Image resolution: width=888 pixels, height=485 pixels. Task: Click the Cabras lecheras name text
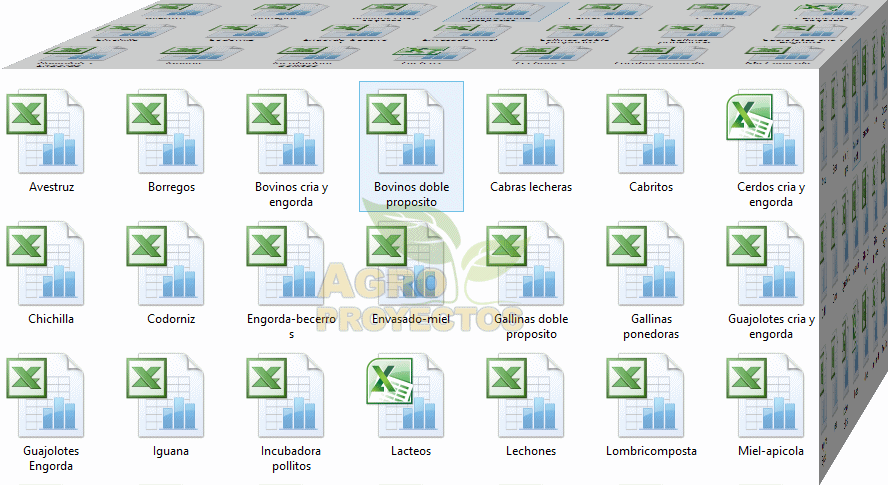531,187
